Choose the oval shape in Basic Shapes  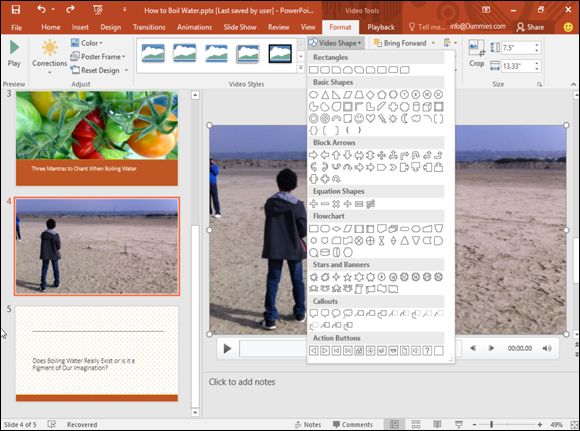pyautogui.click(x=314, y=95)
